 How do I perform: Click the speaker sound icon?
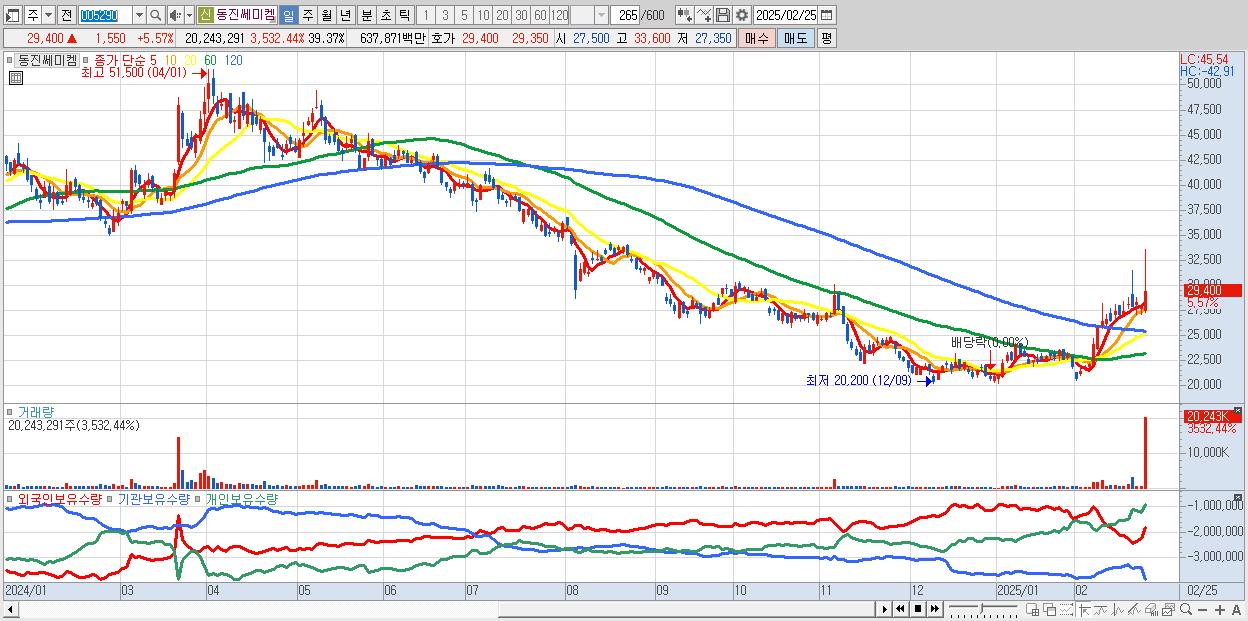tap(174, 15)
